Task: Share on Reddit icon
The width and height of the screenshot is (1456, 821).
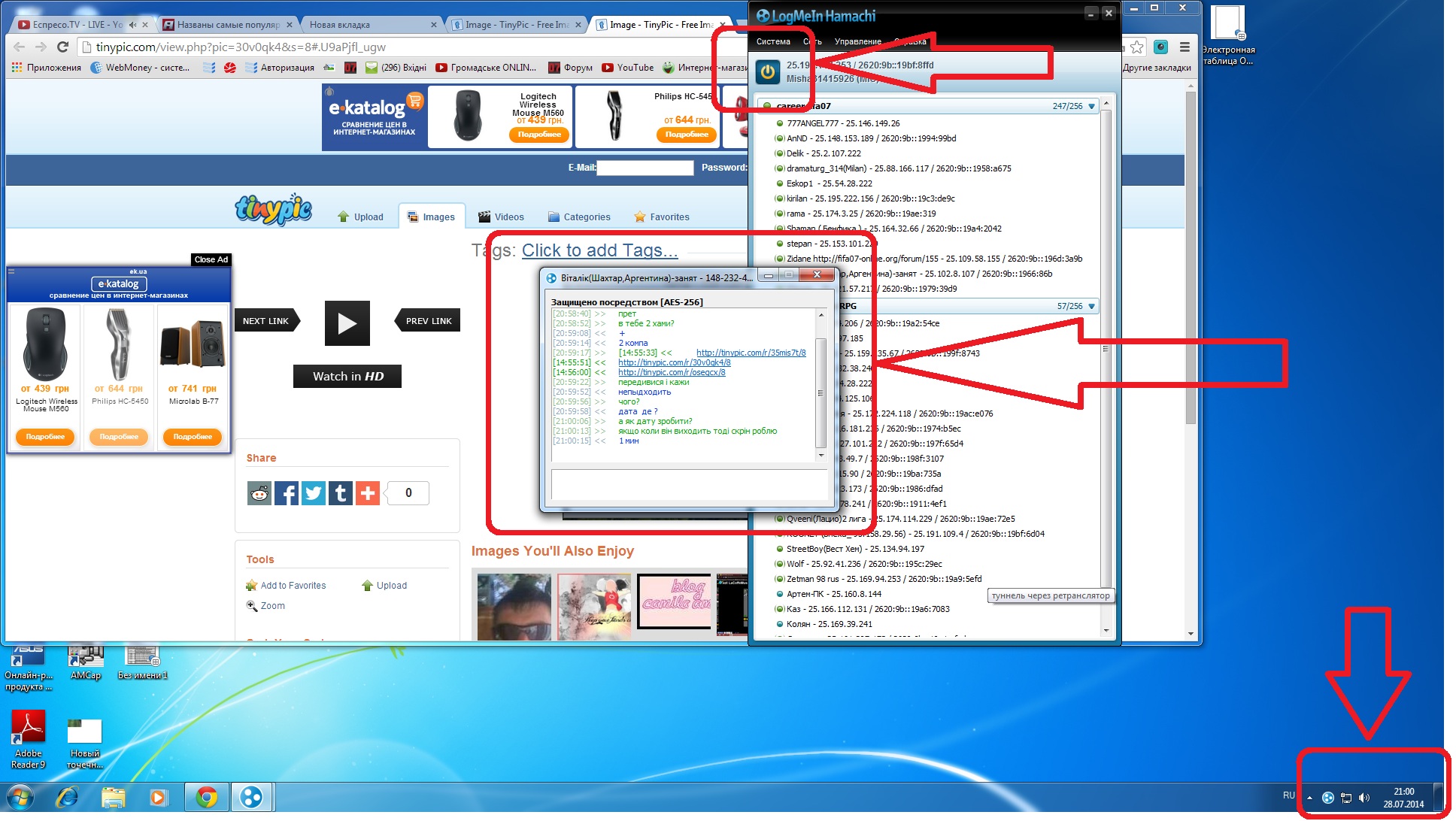Action: pyautogui.click(x=259, y=493)
